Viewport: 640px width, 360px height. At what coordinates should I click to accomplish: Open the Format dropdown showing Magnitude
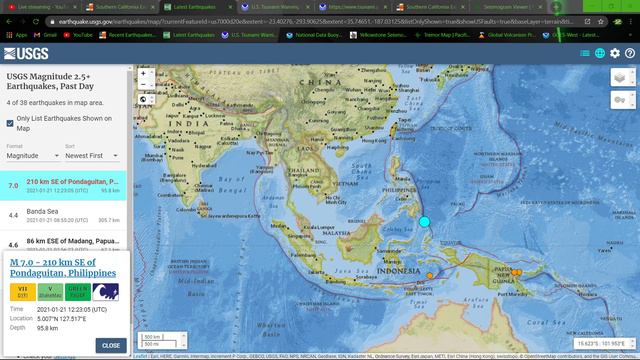[x=33, y=156]
